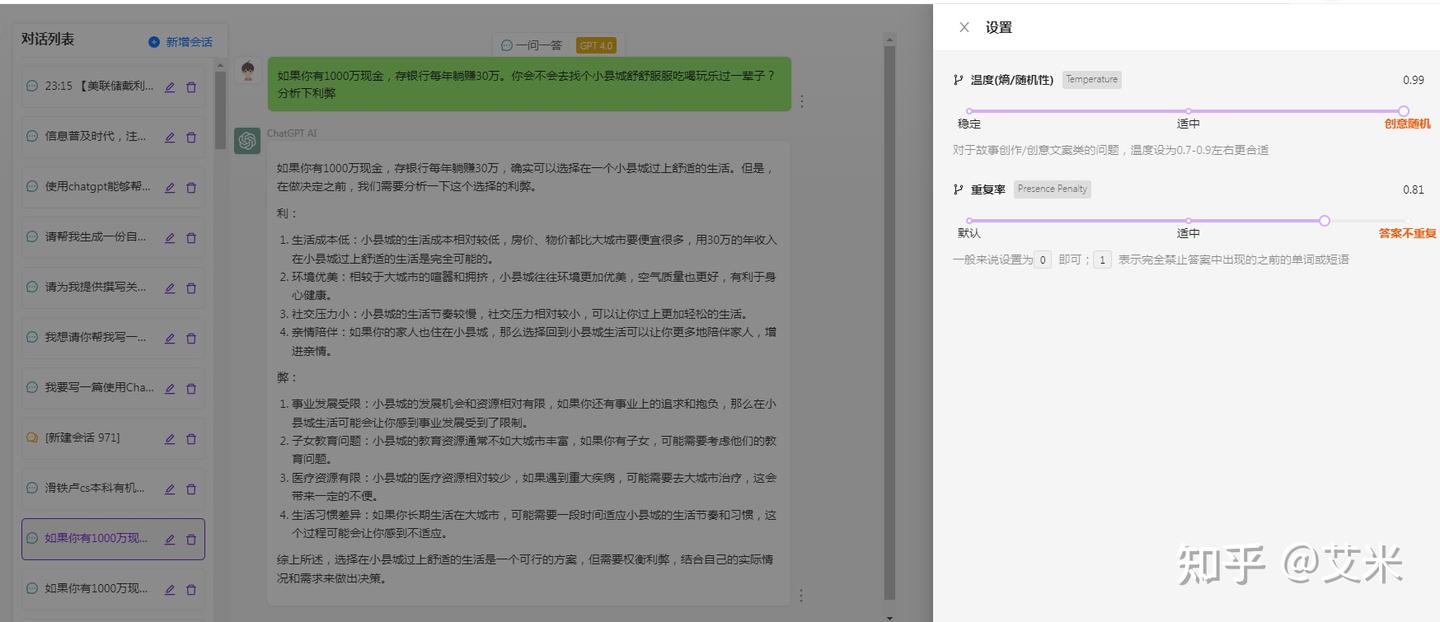Open the 我想请你帮我写一 conversation
Screen dimensions: 1440x622
[113, 338]
